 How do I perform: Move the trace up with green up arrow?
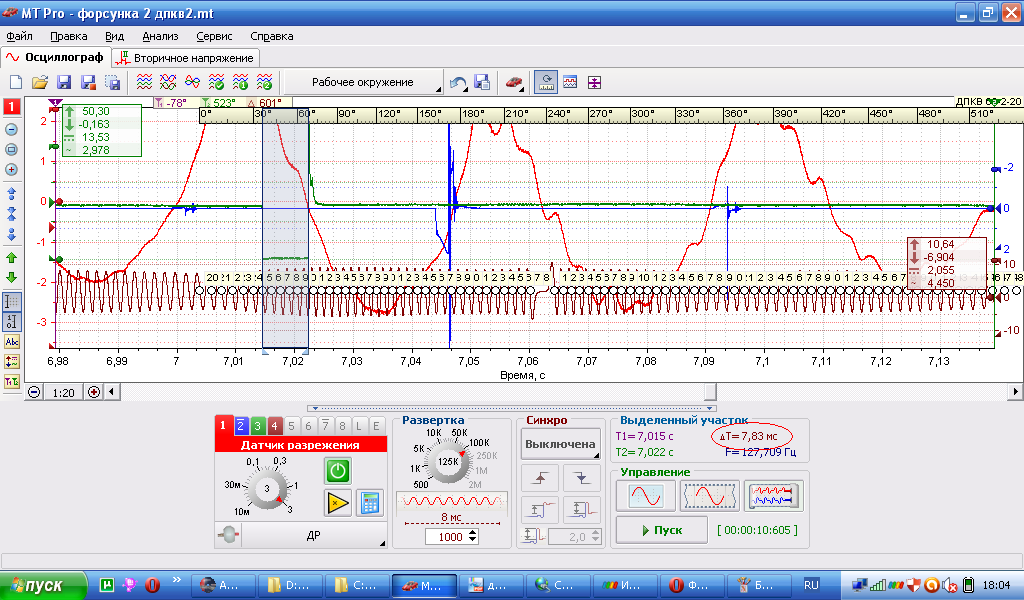click(11, 258)
